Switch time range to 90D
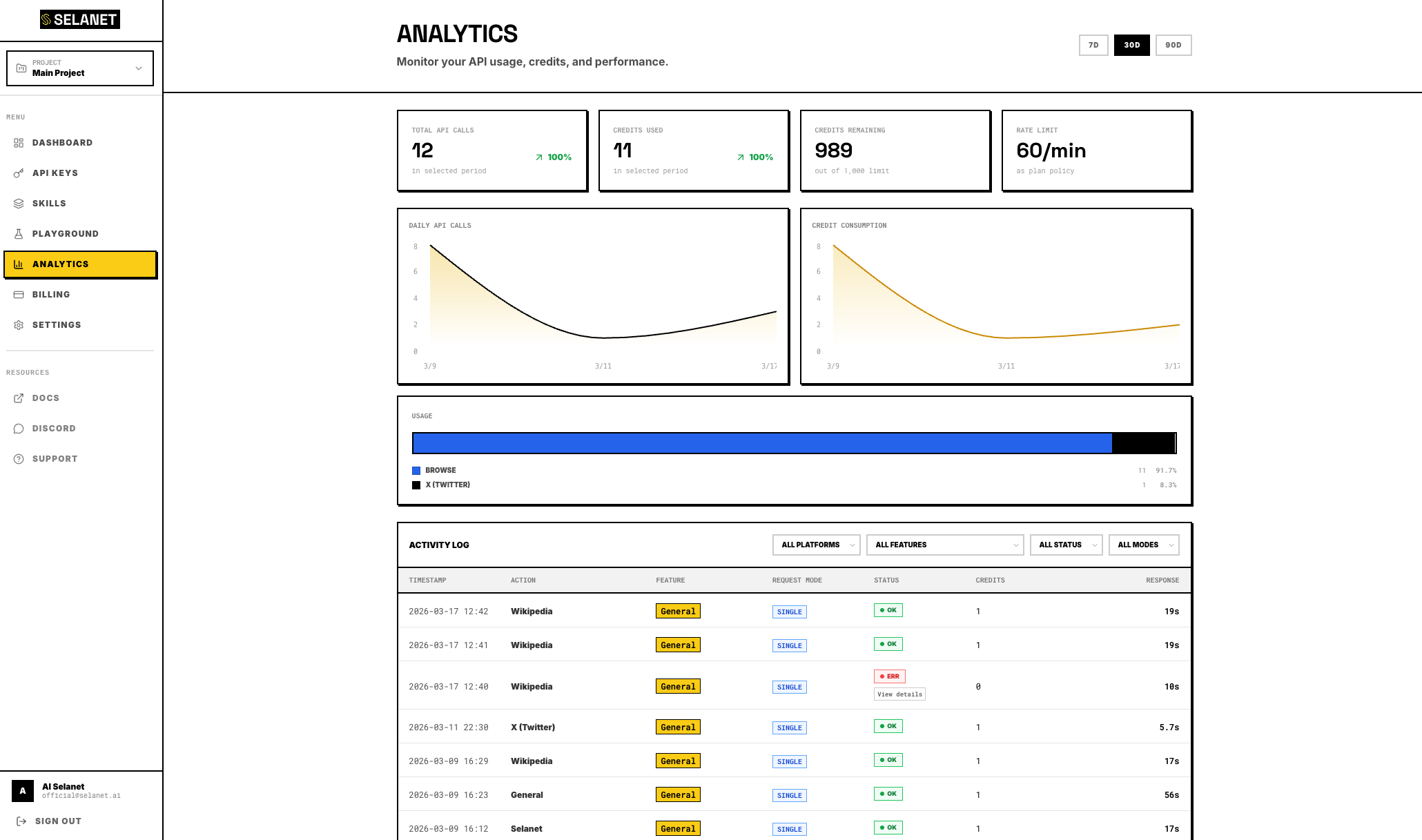 (x=1173, y=45)
